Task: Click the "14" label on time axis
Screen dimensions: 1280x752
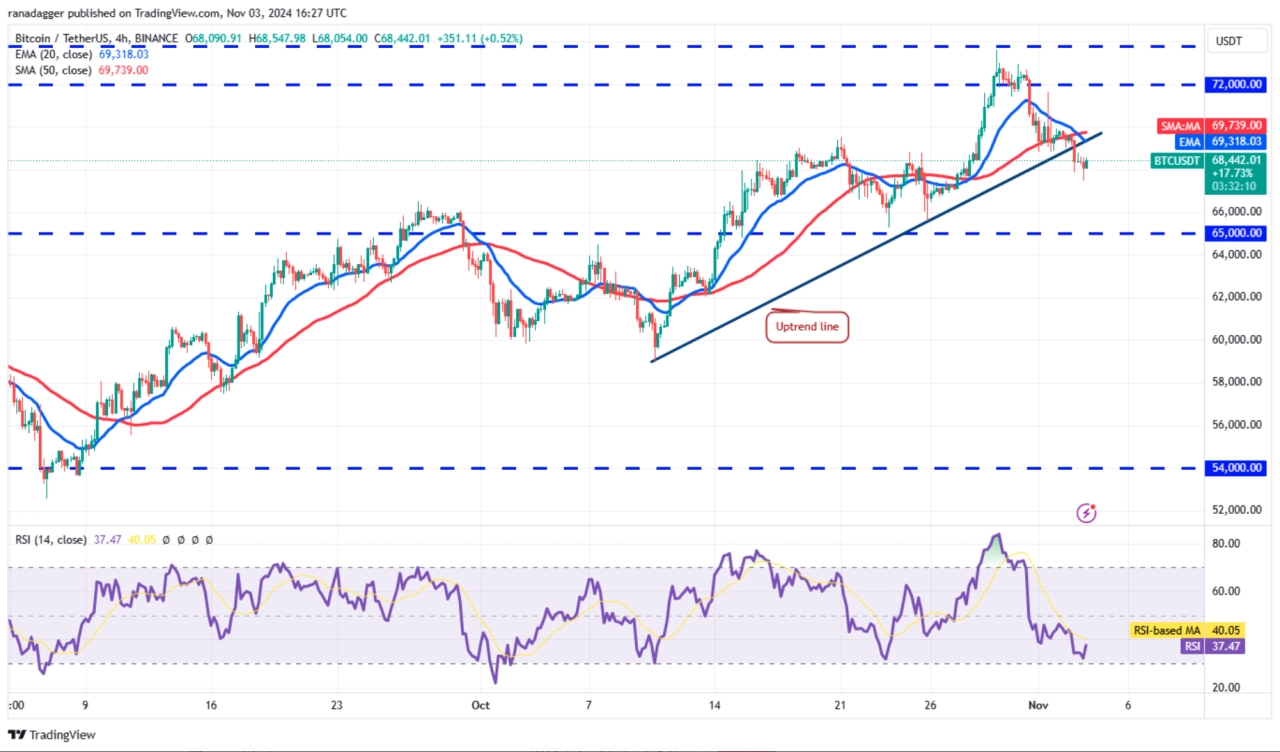Action: tap(715, 705)
